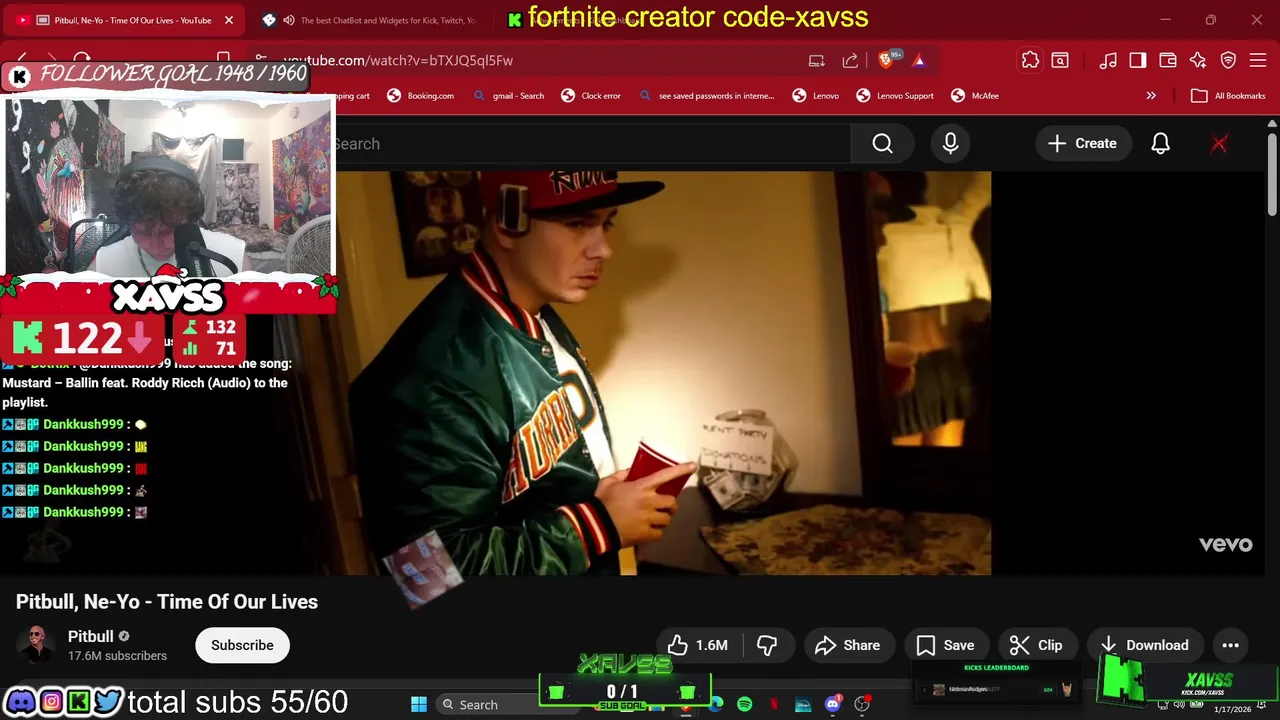Image resolution: width=1280 pixels, height=720 pixels.
Task: Open Brave VPN shield icon
Action: click(x=1228, y=60)
